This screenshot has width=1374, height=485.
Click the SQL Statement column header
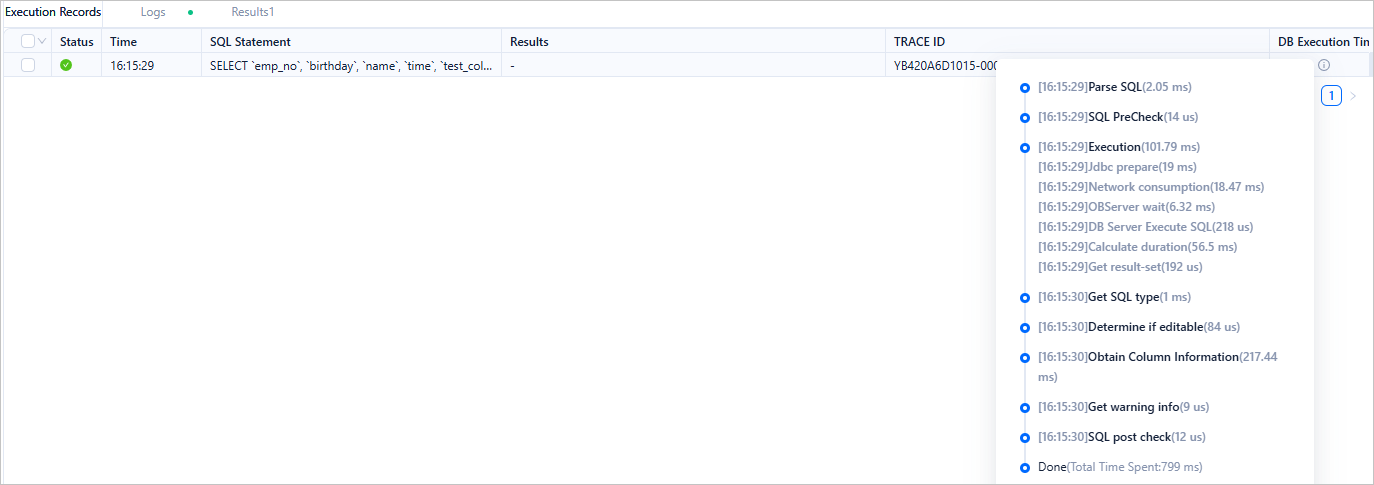pos(250,42)
